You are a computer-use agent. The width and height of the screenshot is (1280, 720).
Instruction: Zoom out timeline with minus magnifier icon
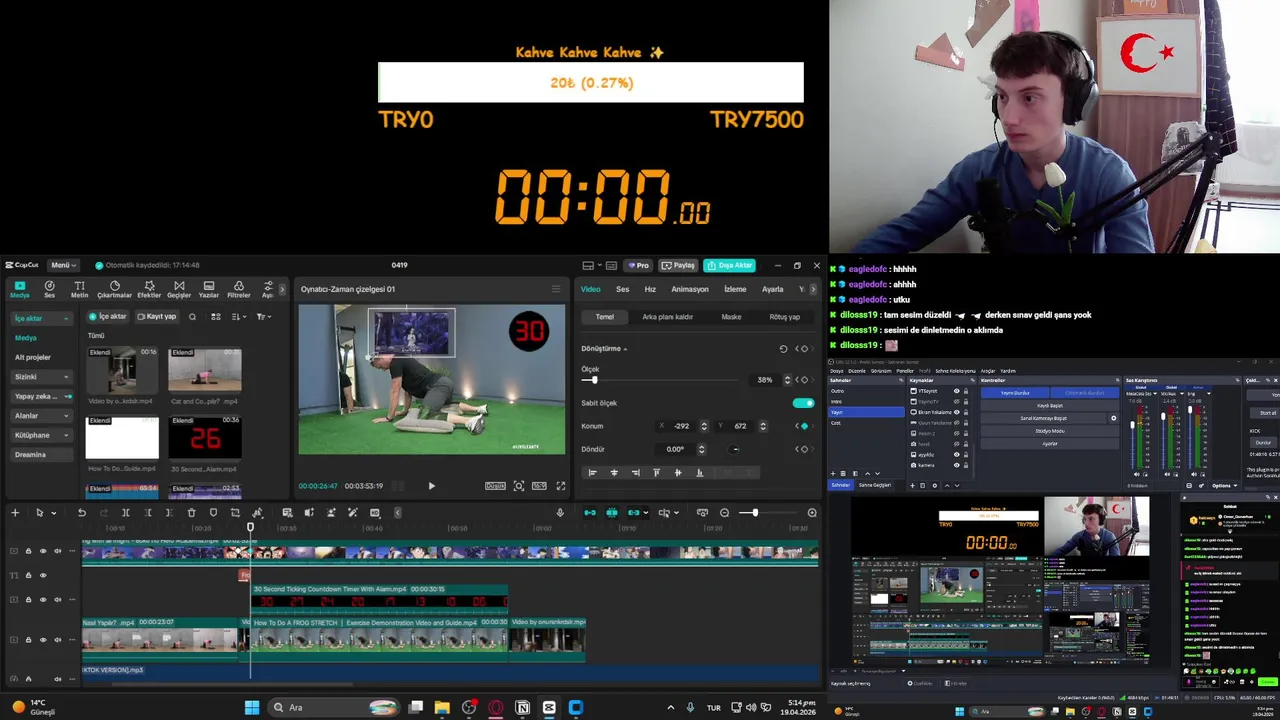point(725,513)
